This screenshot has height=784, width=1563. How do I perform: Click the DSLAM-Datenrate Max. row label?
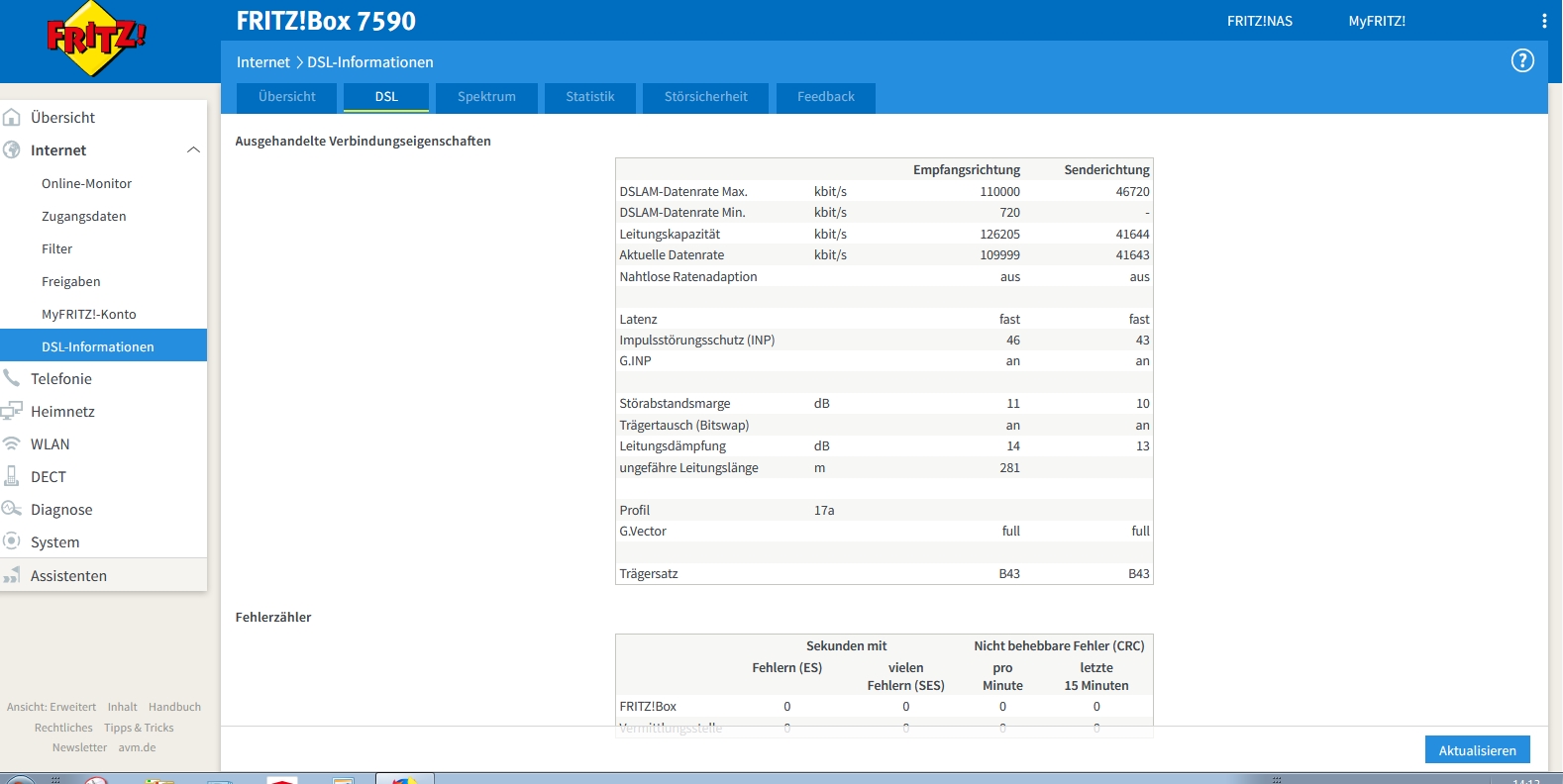click(683, 192)
